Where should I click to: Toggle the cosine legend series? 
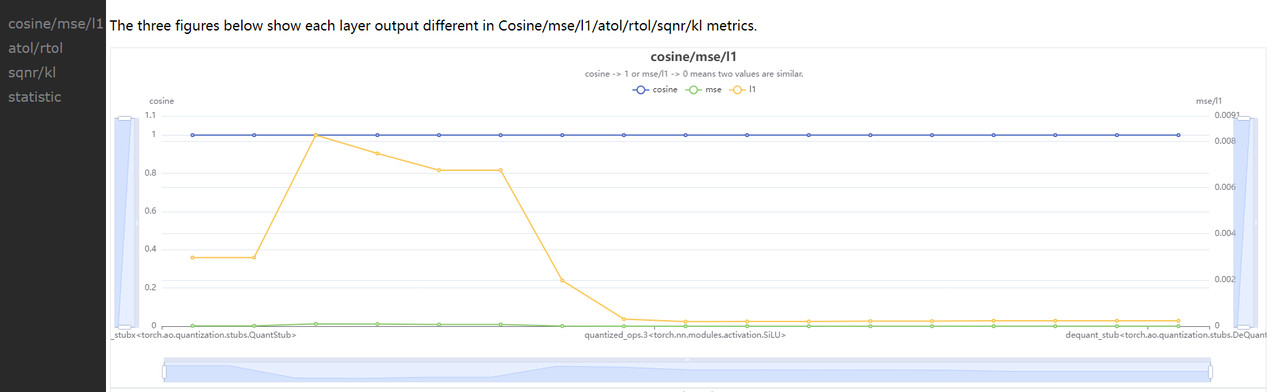656,90
